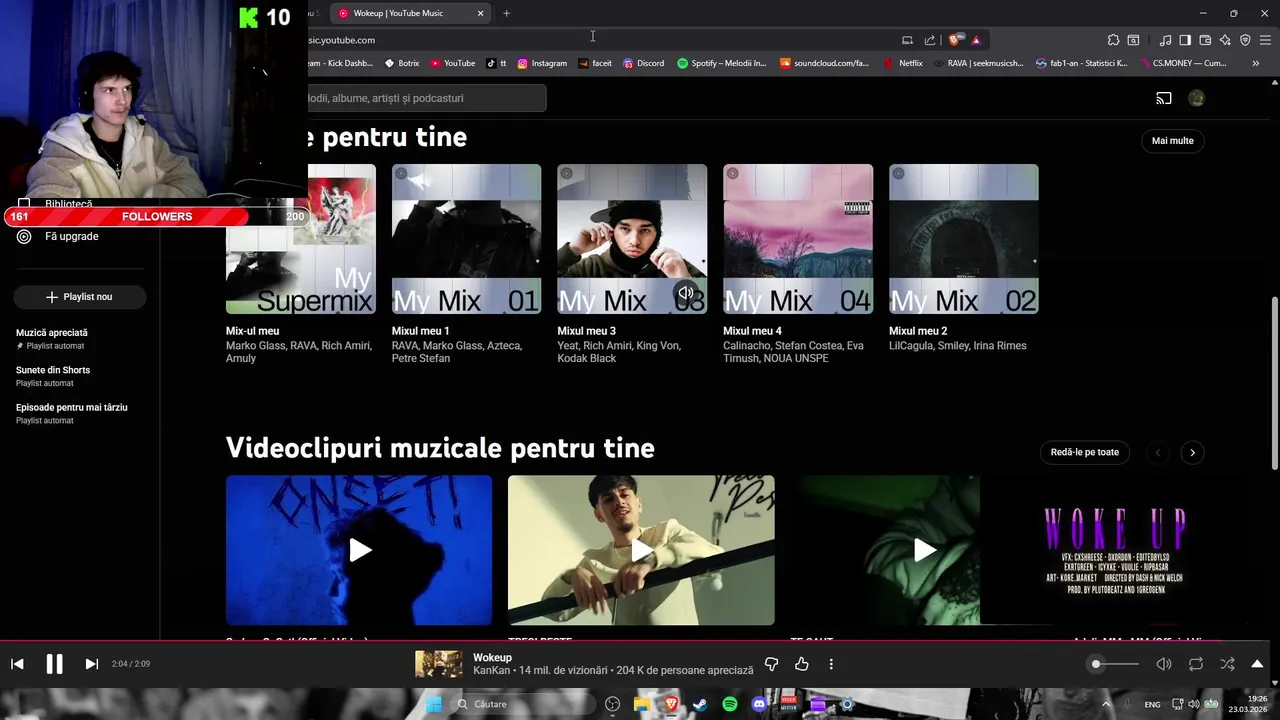This screenshot has width=1280, height=720.
Task: Show next music videos carousel arrow
Action: 1192,452
